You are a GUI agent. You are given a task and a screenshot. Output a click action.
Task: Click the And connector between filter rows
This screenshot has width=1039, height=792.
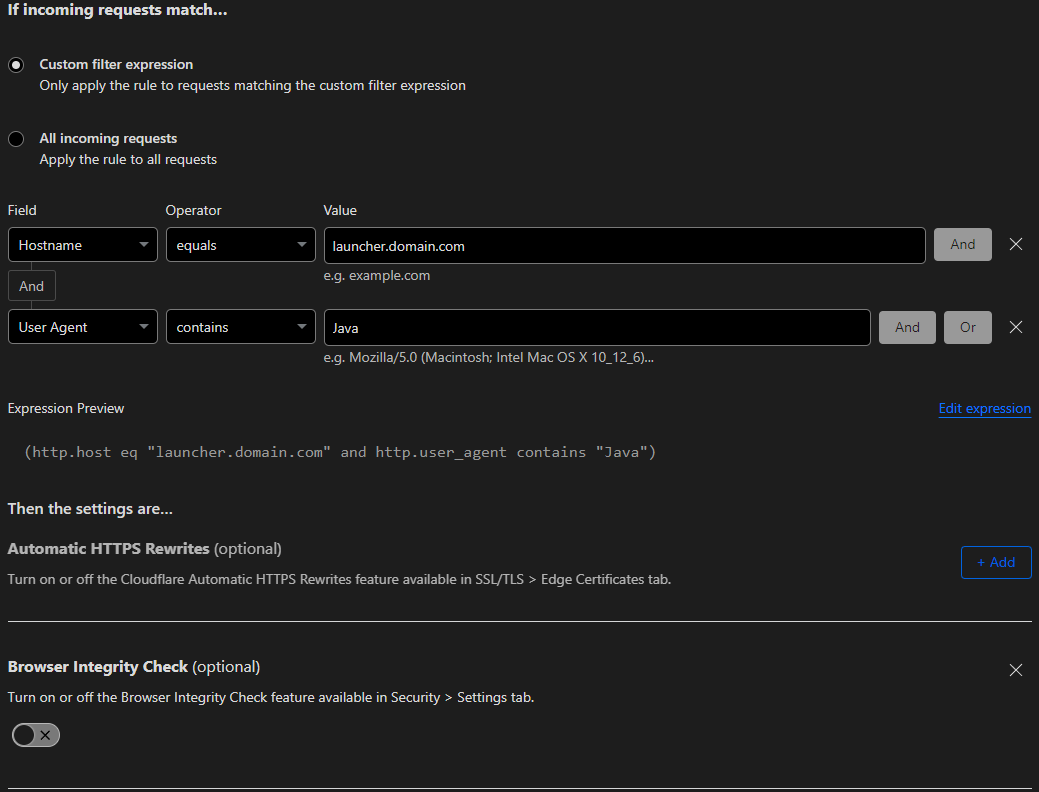click(32, 286)
